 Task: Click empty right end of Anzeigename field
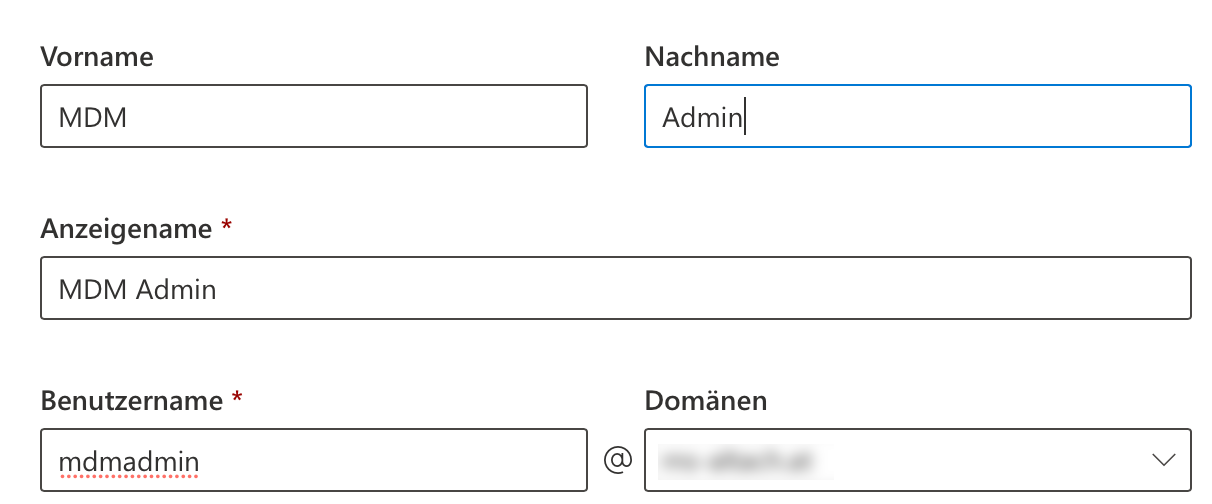point(1100,289)
